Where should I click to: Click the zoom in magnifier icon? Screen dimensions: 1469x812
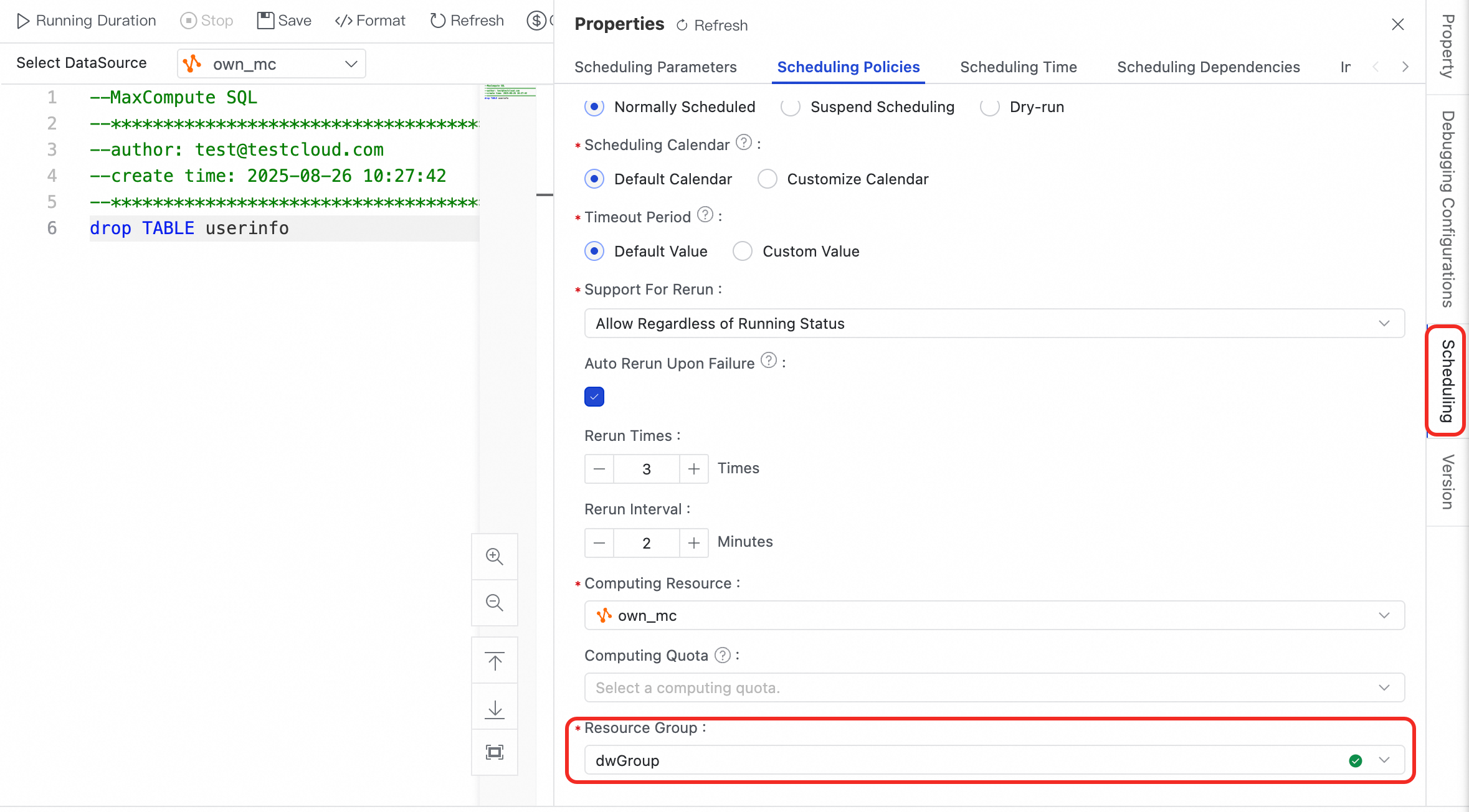click(x=495, y=556)
